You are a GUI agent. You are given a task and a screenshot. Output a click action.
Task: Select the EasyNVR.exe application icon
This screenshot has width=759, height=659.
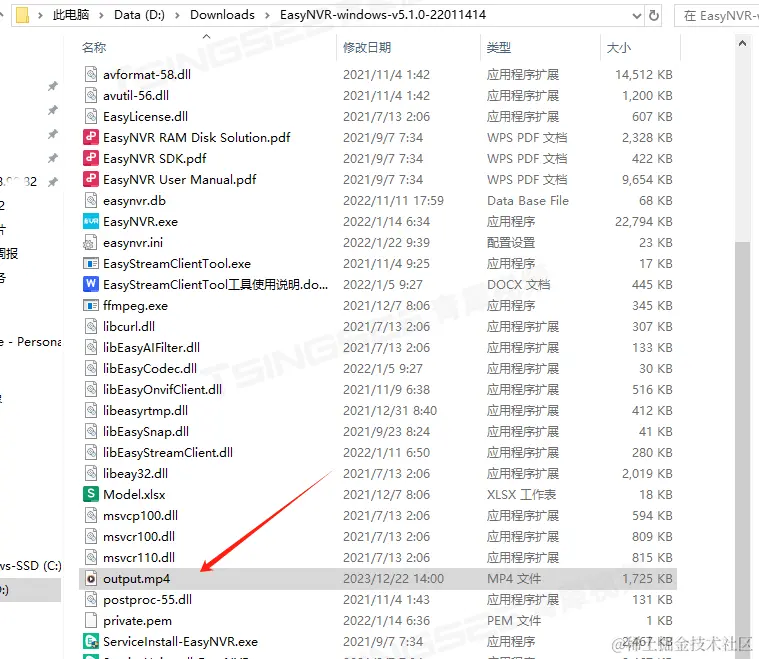[x=91, y=222]
